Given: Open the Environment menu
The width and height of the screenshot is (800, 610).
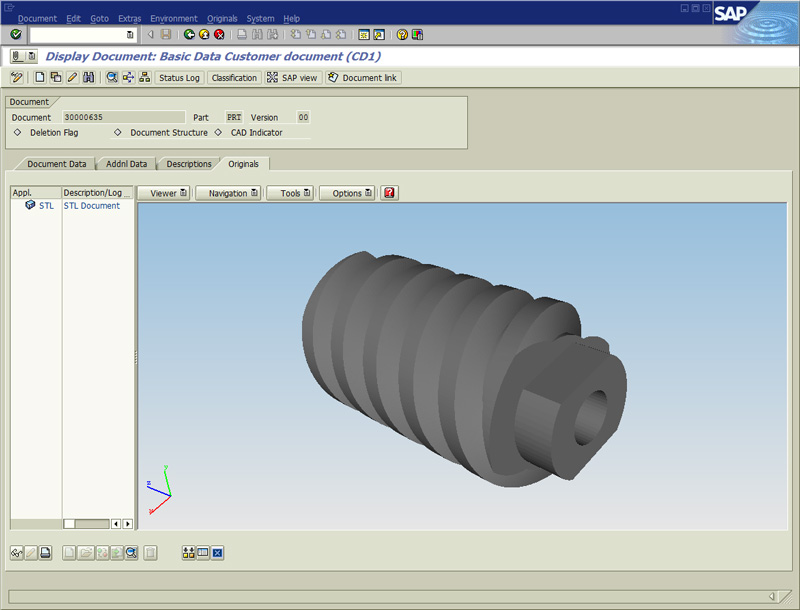Looking at the screenshot, I should (173, 18).
